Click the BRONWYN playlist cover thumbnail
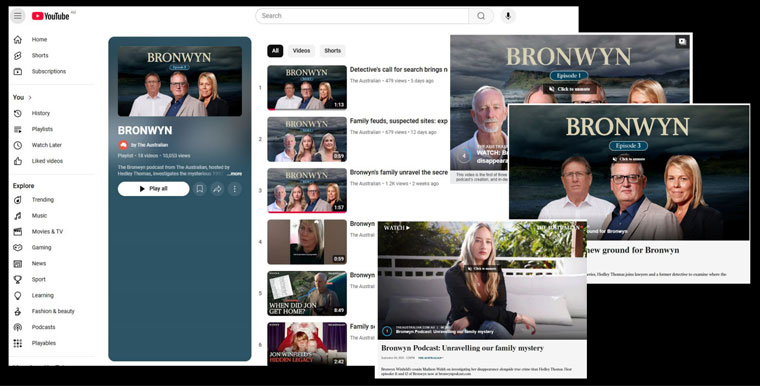 click(x=180, y=81)
